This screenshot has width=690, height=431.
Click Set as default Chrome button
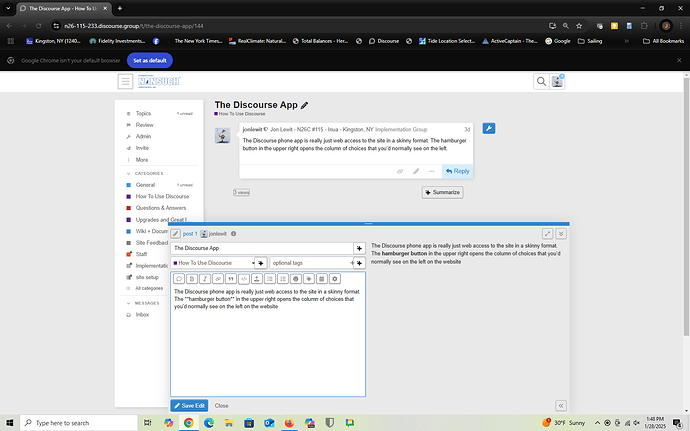[150, 60]
